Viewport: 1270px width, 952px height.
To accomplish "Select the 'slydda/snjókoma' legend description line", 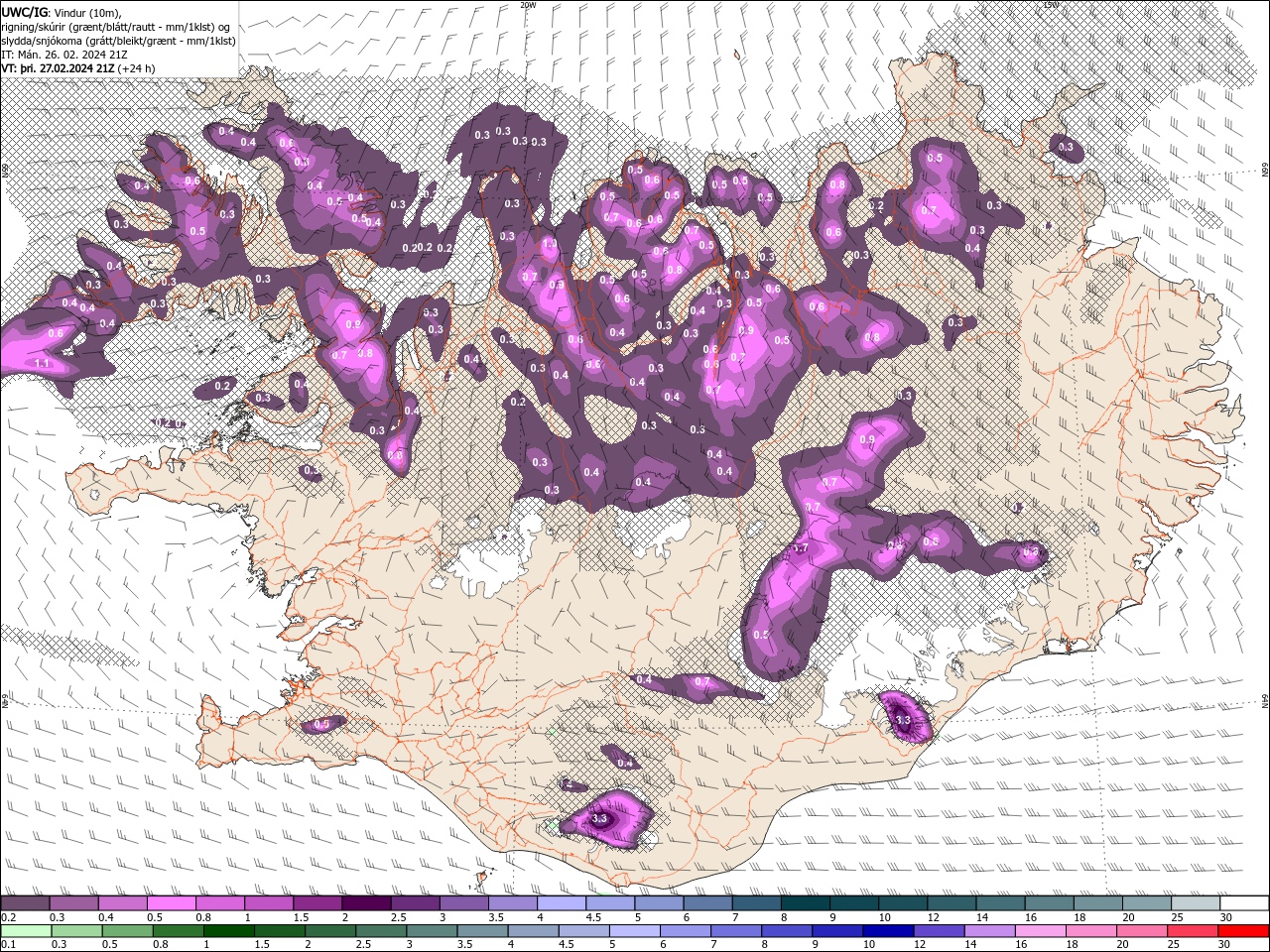I will coord(118,42).
